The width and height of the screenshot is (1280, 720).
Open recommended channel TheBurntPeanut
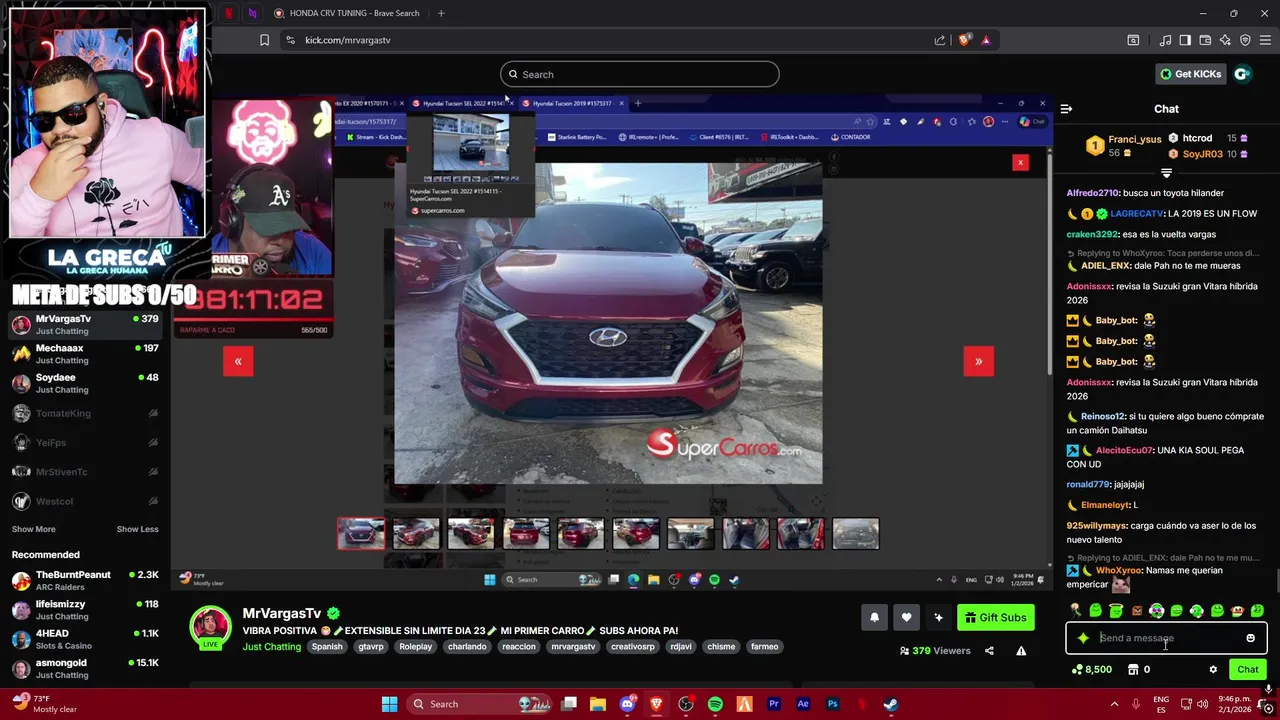click(85, 581)
